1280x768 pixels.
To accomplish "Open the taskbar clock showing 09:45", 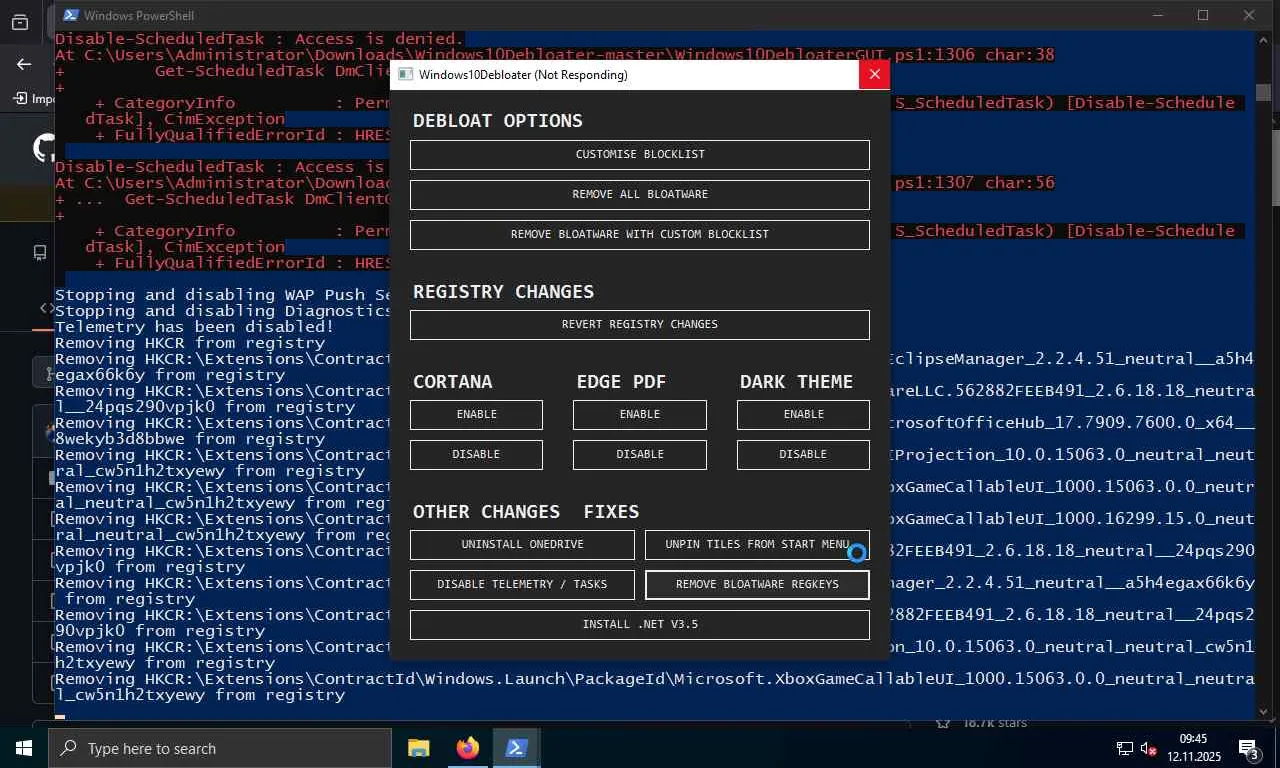I will [x=1193, y=748].
